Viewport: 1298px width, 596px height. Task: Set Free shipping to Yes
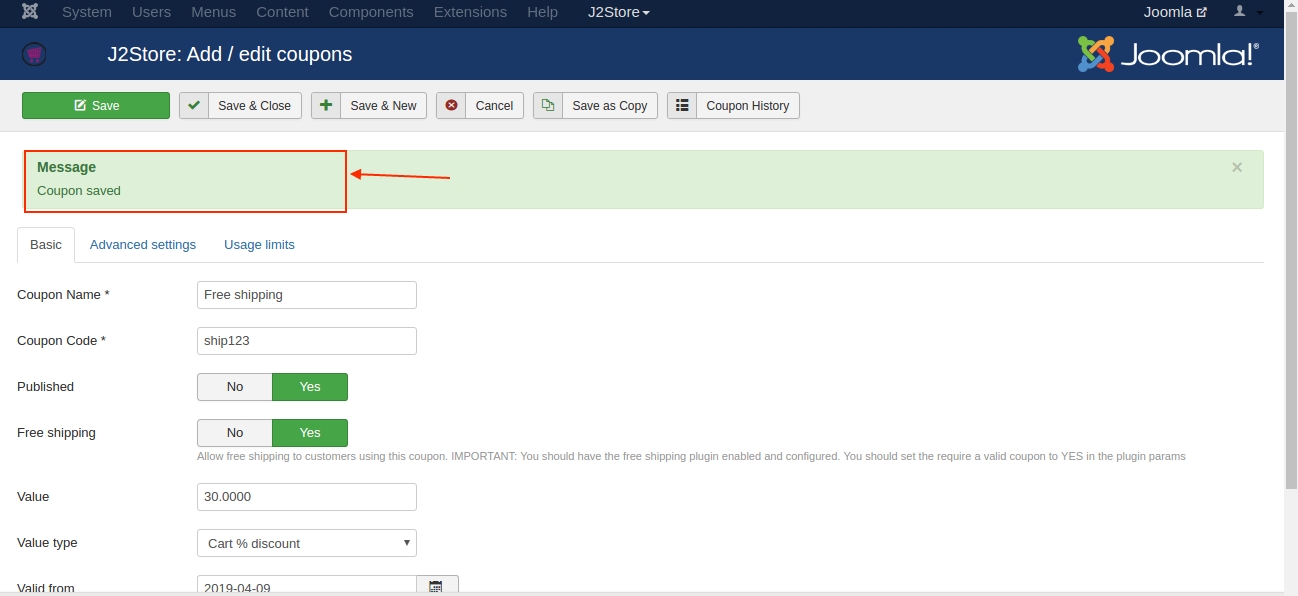[x=310, y=433]
